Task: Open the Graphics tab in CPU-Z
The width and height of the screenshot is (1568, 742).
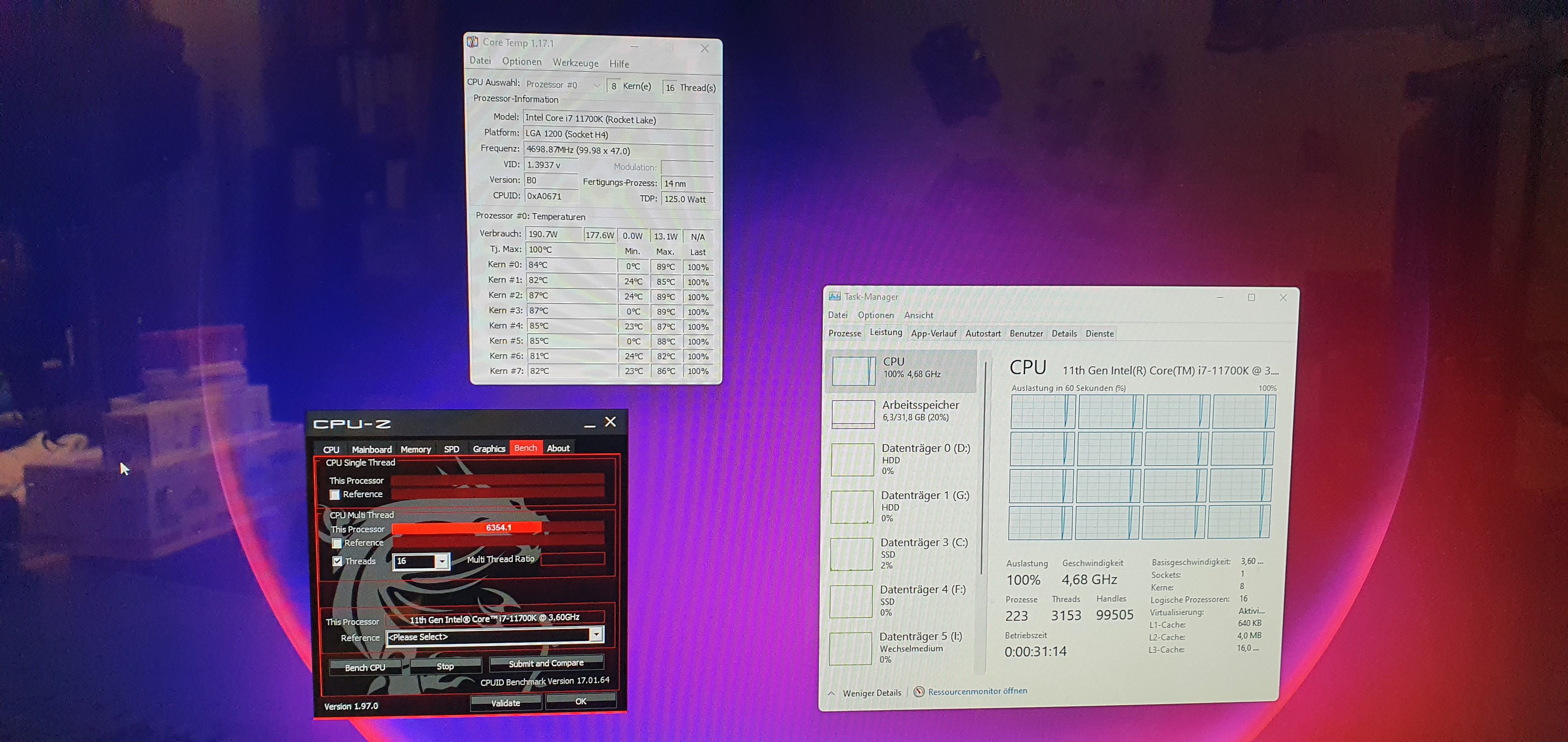Action: point(489,449)
